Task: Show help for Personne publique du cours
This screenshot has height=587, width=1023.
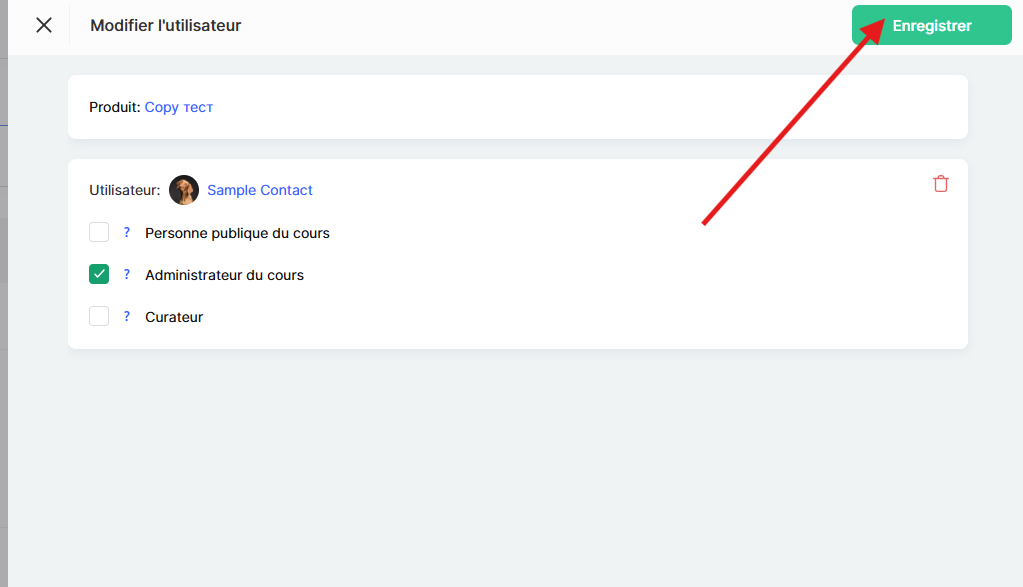Action: coord(127,232)
